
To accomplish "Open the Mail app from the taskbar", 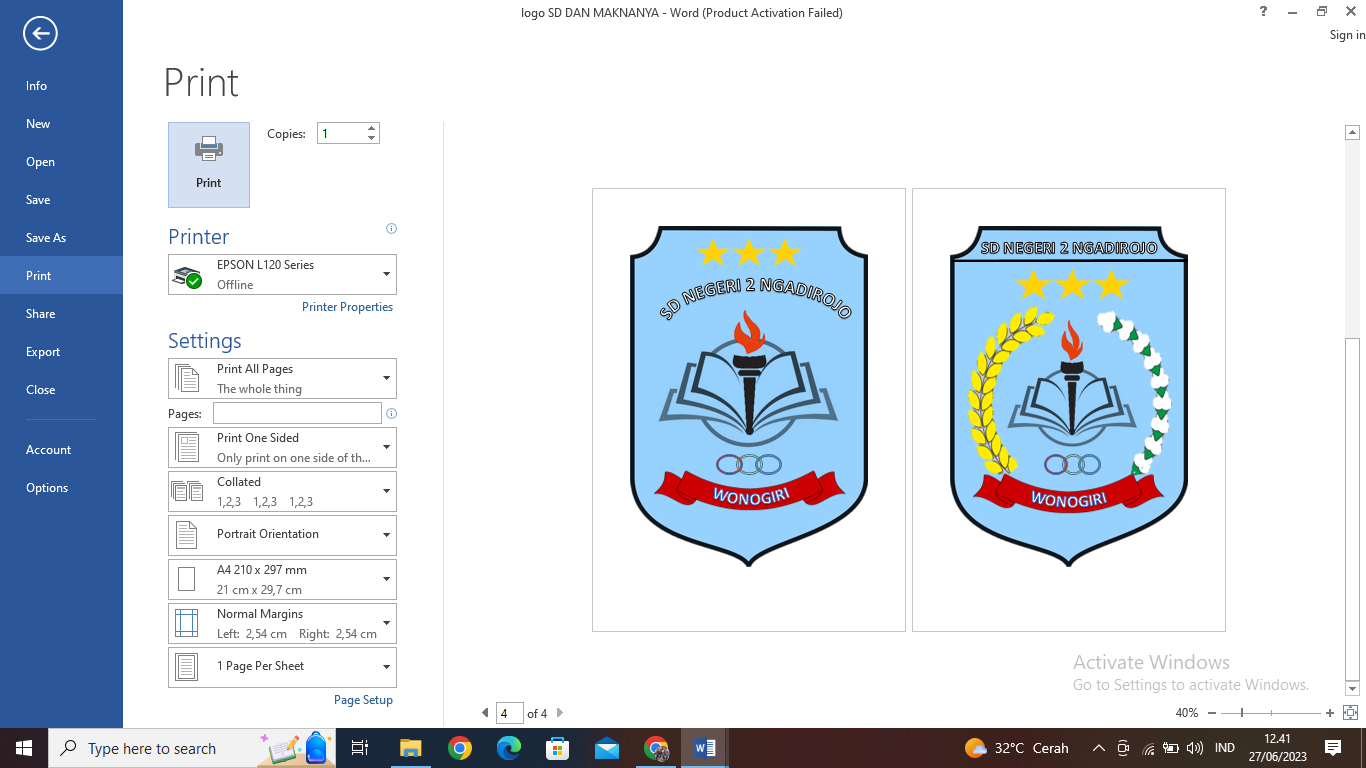I will click(x=607, y=748).
